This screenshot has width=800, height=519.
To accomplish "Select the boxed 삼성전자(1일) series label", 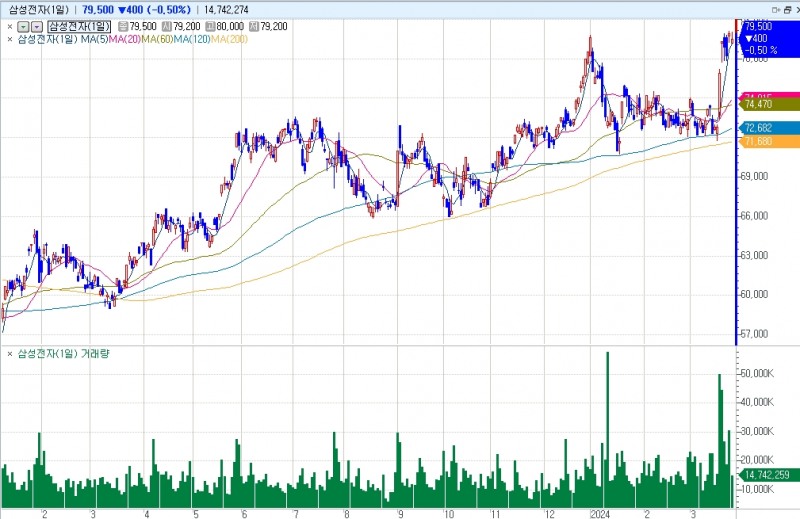I will click(79, 27).
